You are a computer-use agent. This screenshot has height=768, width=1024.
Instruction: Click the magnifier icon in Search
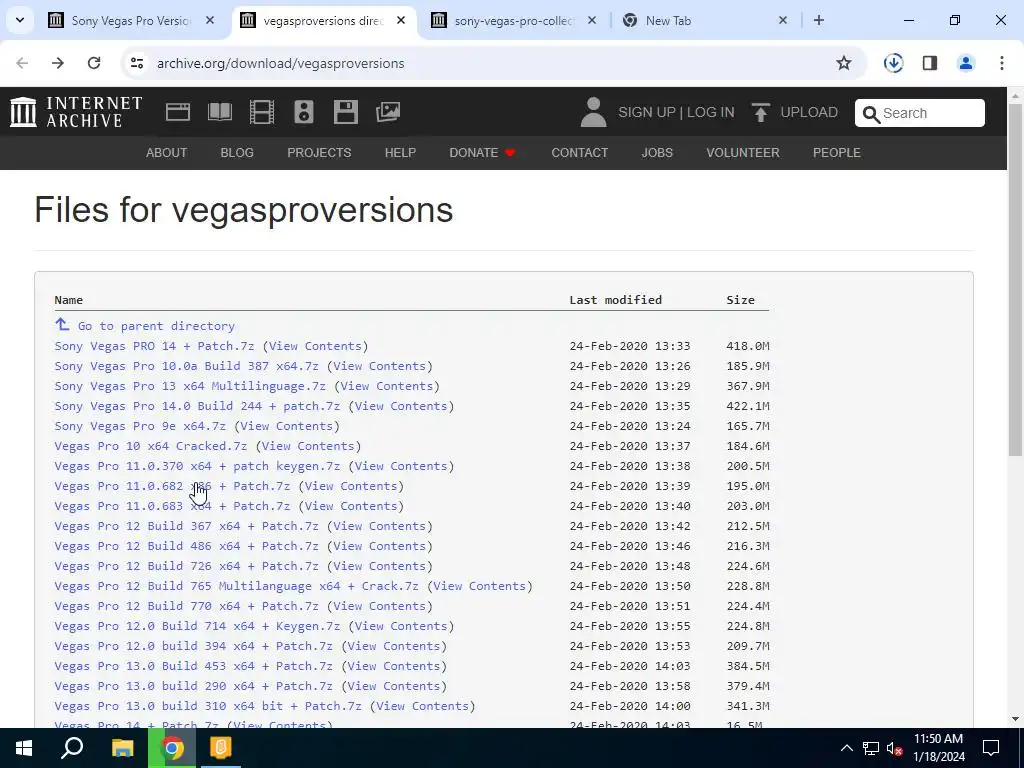coord(871,114)
